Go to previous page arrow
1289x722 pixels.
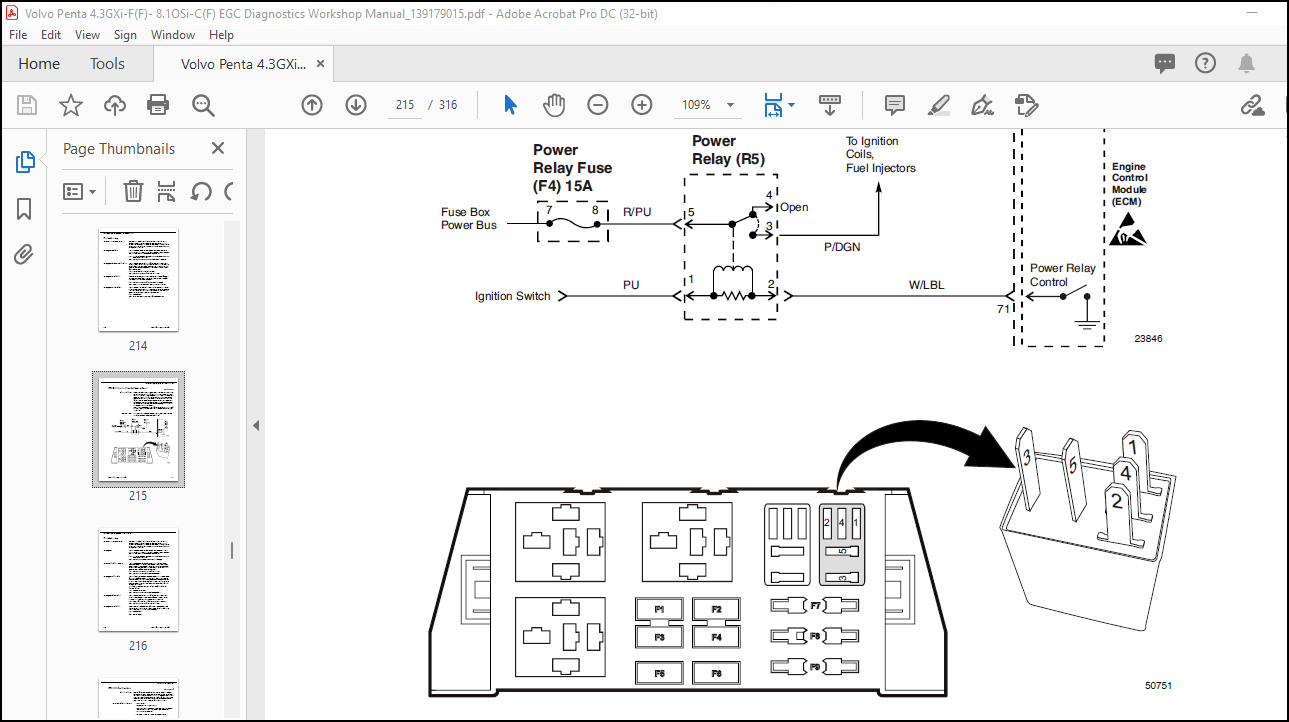tap(312, 105)
